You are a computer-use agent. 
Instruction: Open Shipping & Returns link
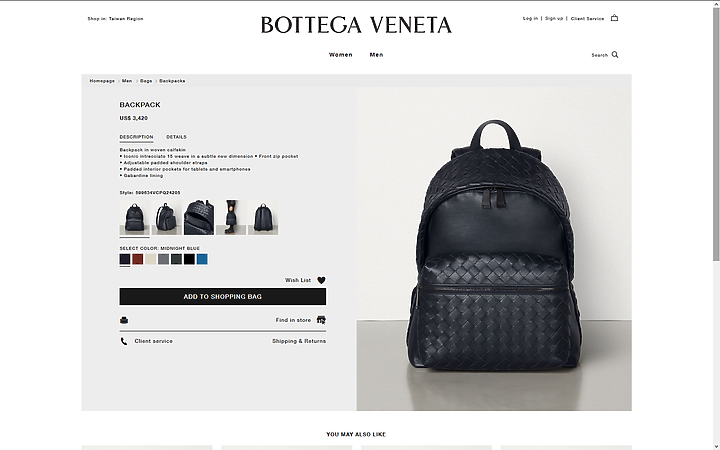click(299, 341)
